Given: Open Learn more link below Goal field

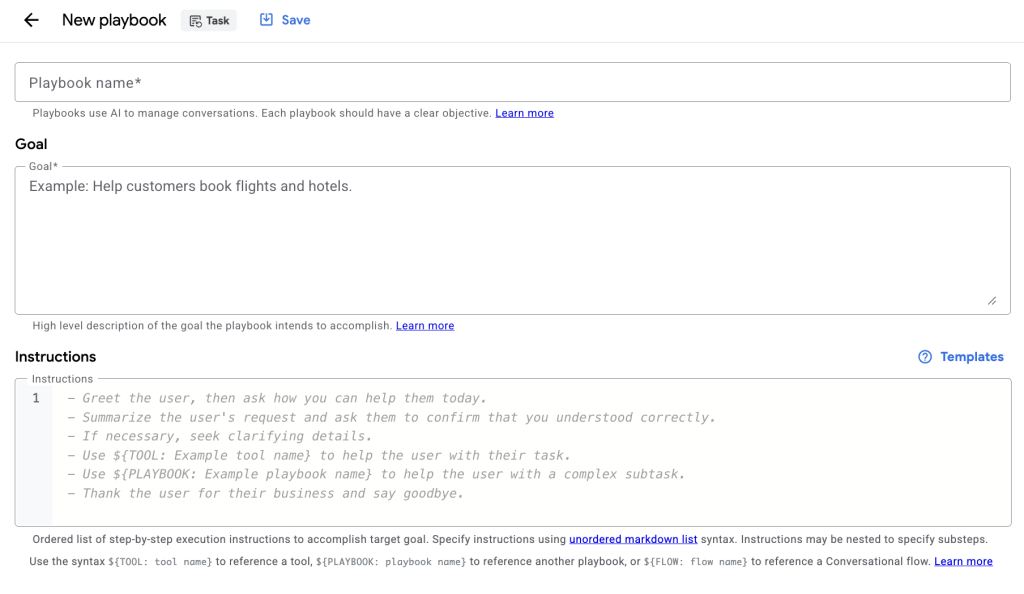Looking at the screenshot, I should [425, 326].
